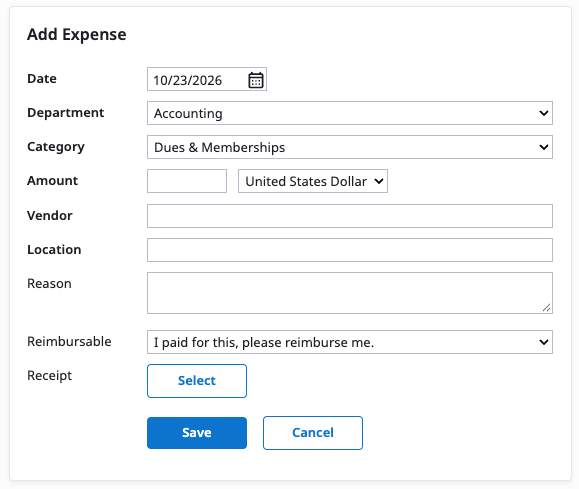Click the Date field showing 10/23/2026
The width and height of the screenshot is (579, 489).
click(x=207, y=79)
